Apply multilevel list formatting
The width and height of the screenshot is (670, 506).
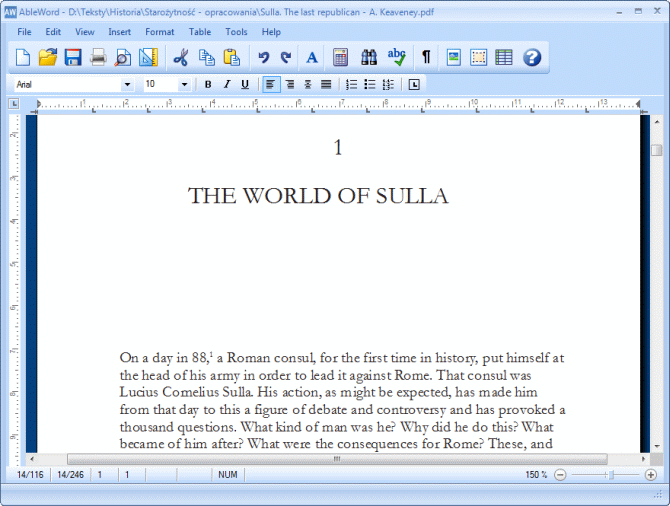(388, 85)
